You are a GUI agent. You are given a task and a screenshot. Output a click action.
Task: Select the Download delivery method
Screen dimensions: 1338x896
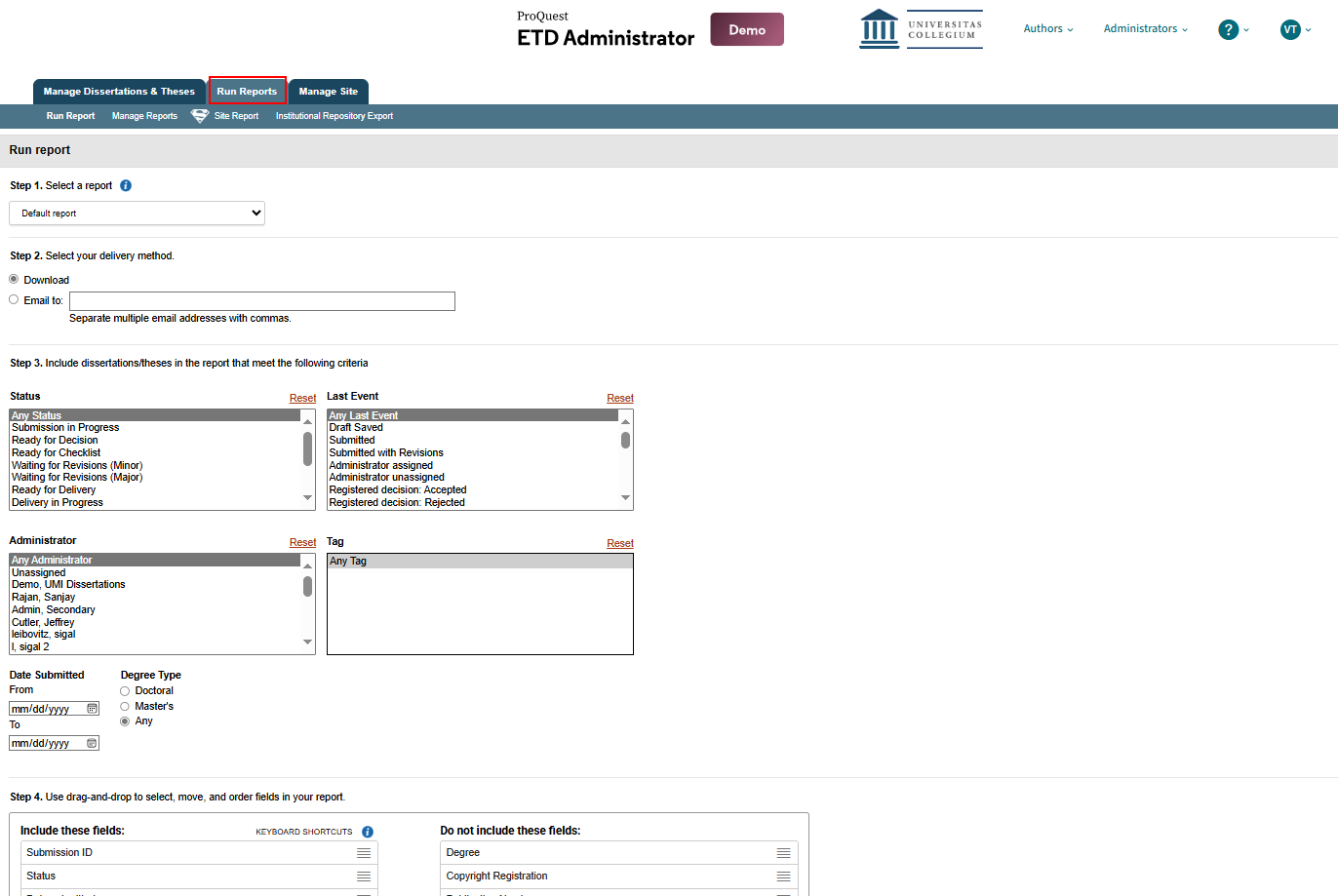pyautogui.click(x=14, y=279)
